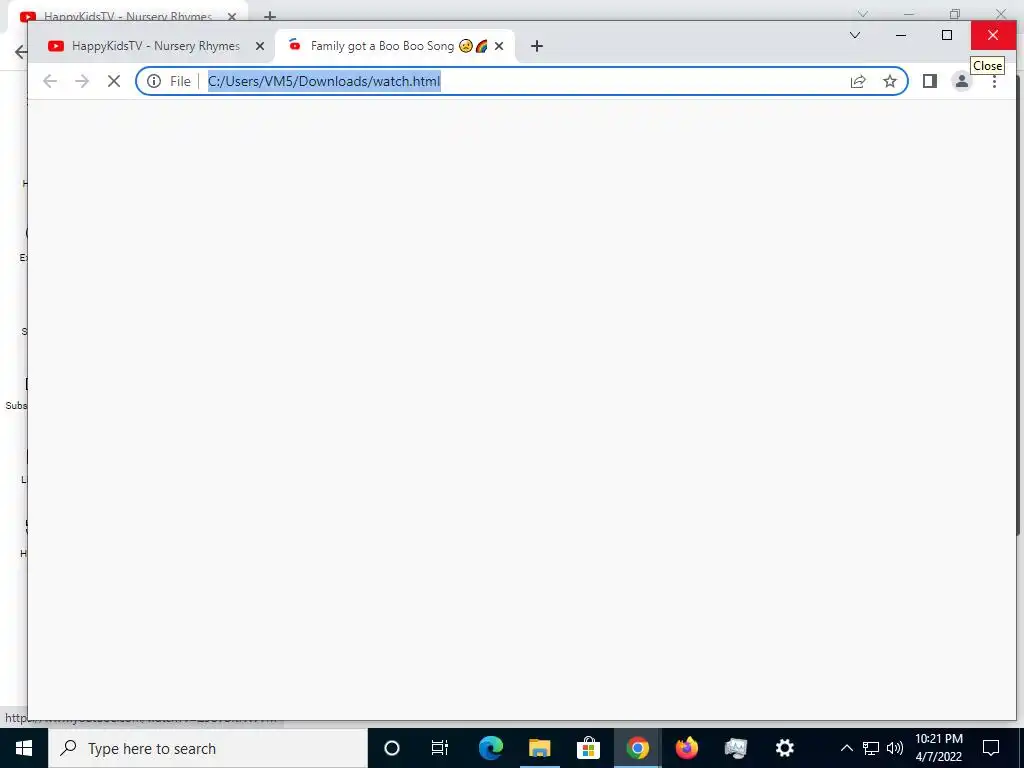Screen dimensions: 1024x768
Task: Open tab search chevron in background window
Action: pos(863,14)
